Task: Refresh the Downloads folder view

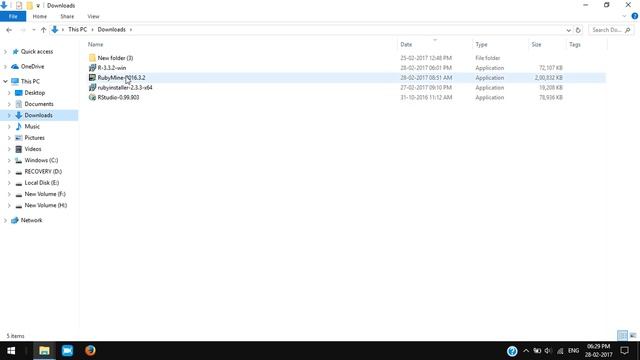Action: point(578,30)
